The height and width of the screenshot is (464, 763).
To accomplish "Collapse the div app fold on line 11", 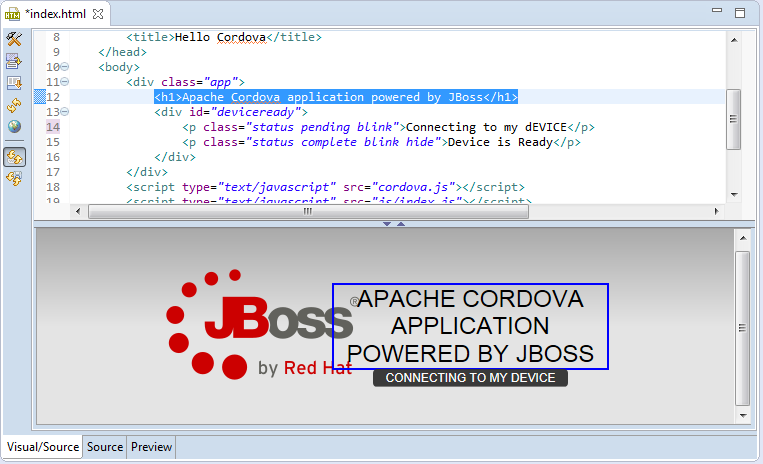I will coord(65,82).
